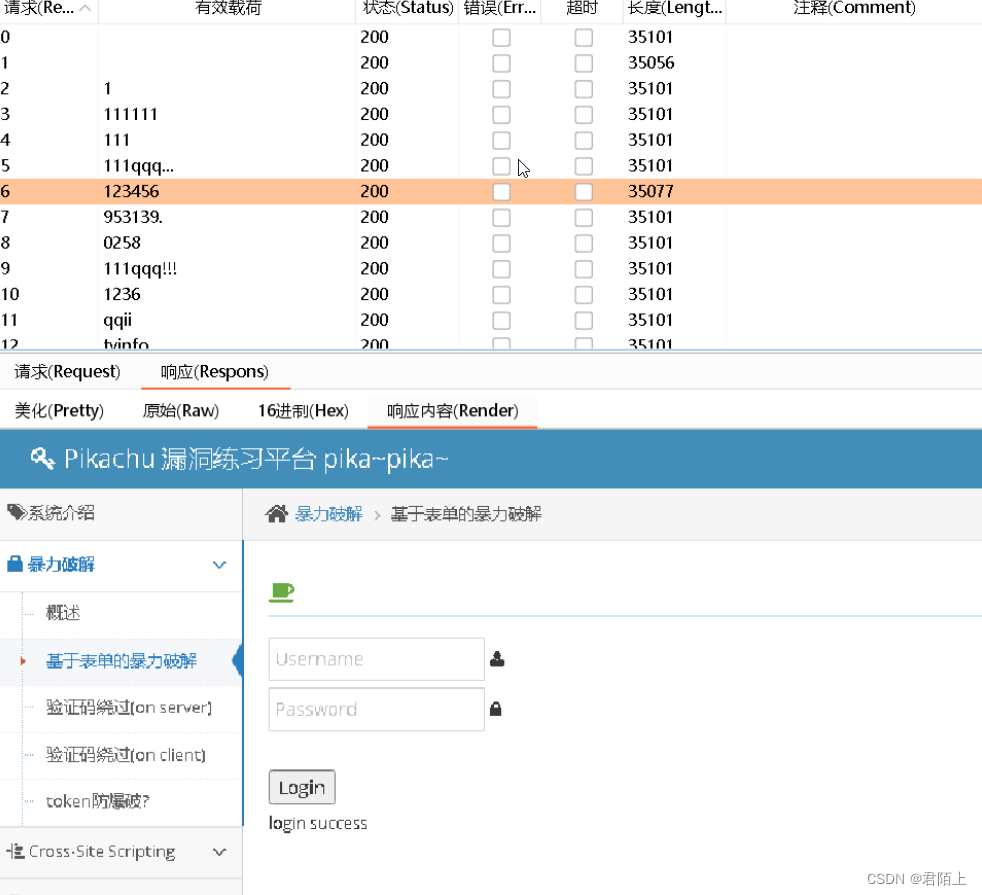982x895 pixels.
Task: Select the payload cell 111qqq!!!
Action: [140, 269]
